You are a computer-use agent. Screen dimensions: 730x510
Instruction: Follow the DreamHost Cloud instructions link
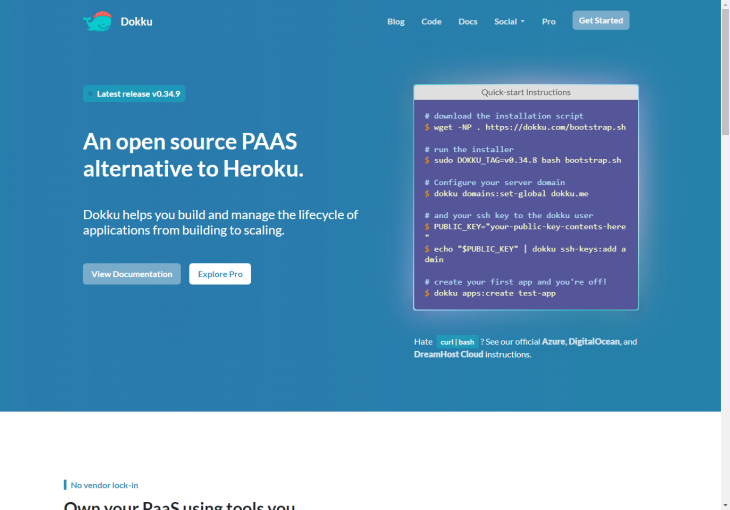click(x=448, y=354)
